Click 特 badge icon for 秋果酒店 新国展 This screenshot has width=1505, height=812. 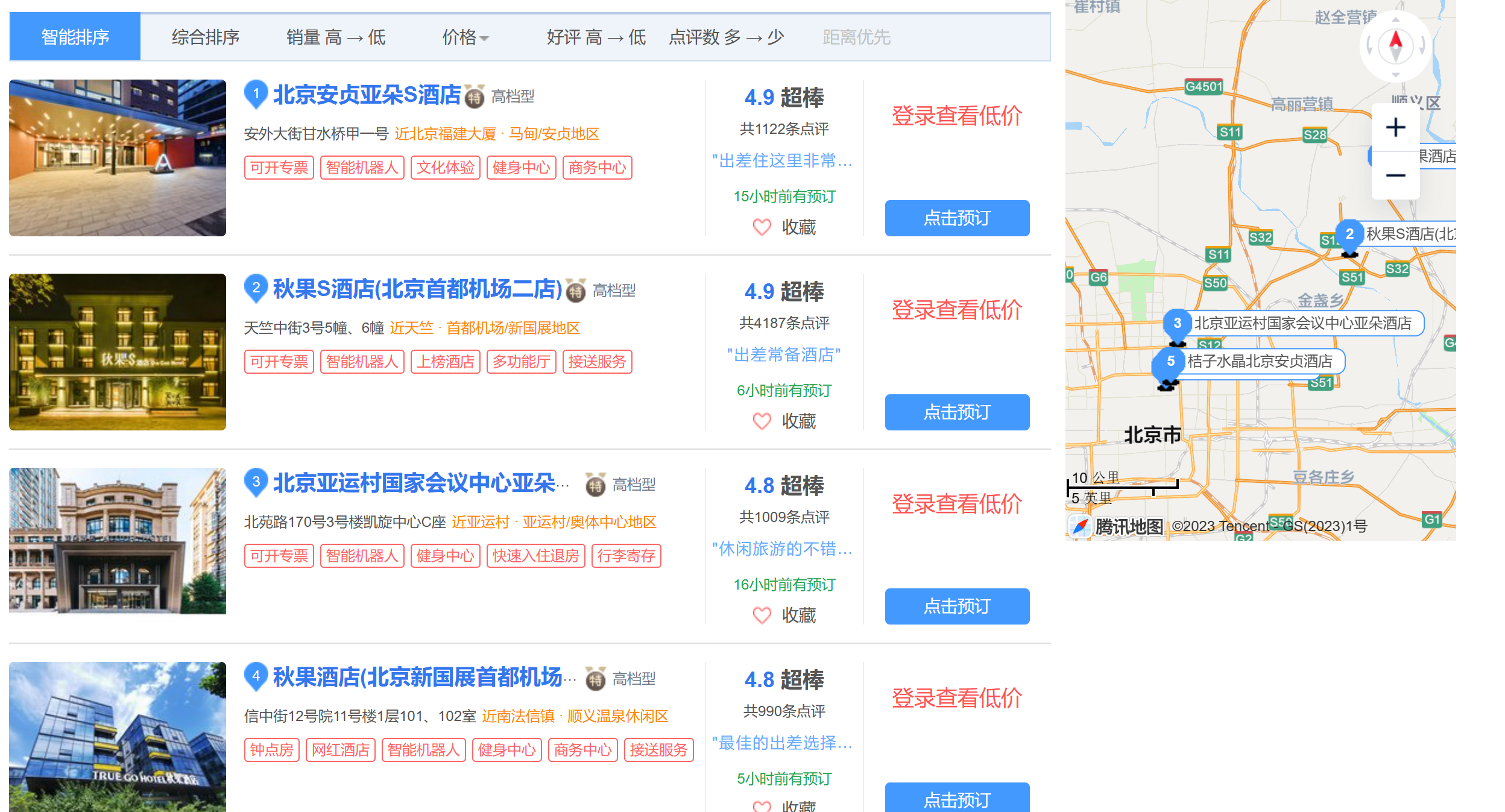point(596,679)
